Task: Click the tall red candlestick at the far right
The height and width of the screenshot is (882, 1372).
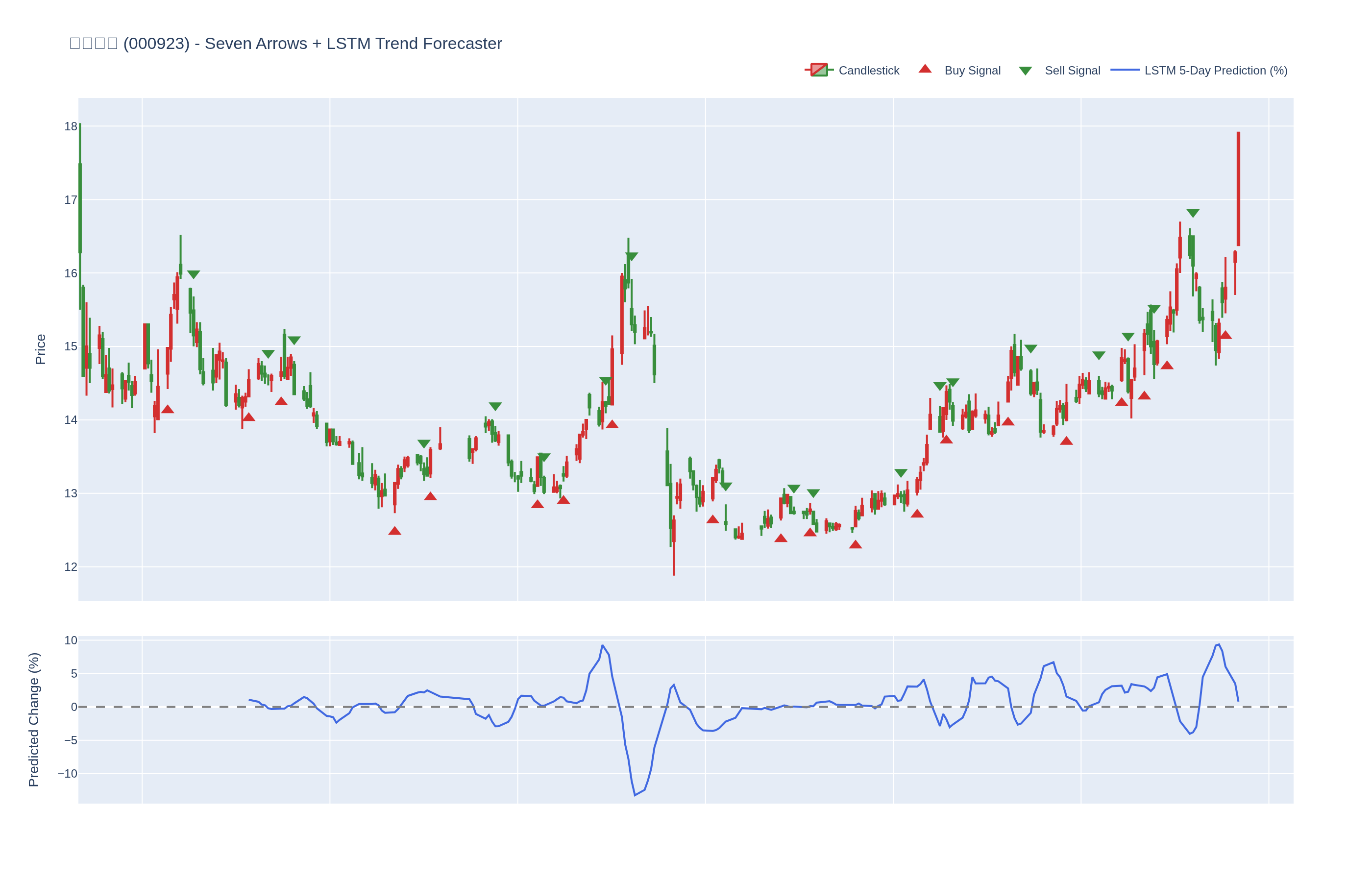Action: (1238, 189)
